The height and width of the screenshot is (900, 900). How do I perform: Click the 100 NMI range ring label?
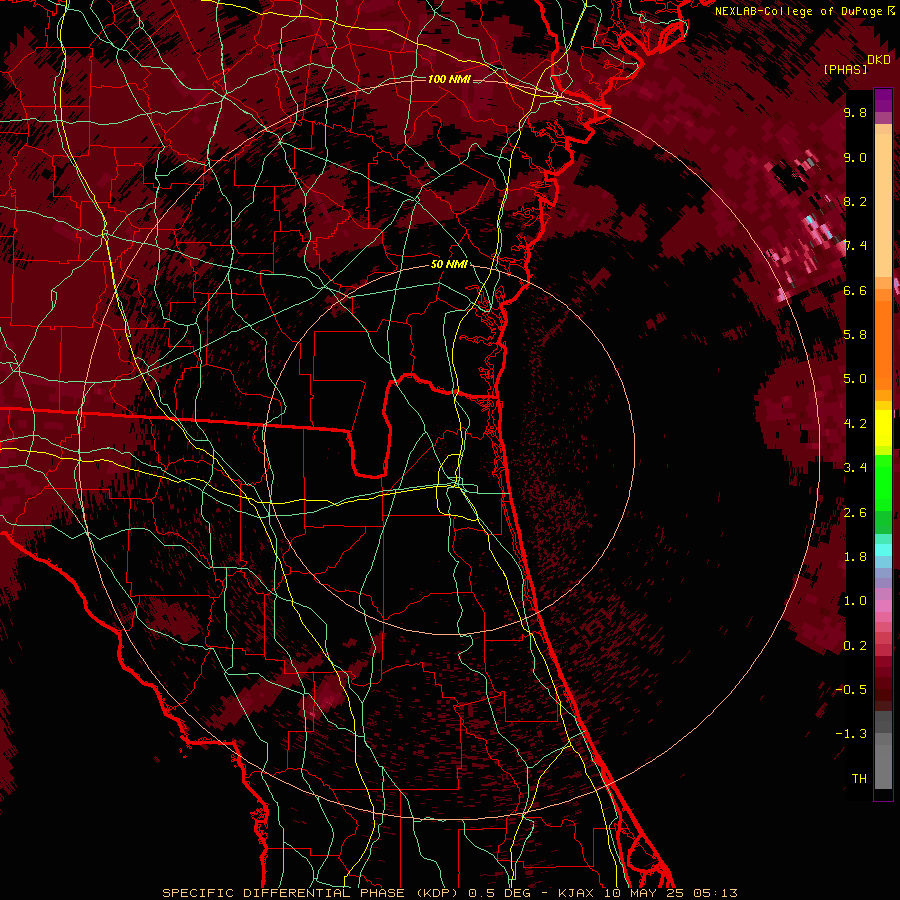[x=449, y=79]
